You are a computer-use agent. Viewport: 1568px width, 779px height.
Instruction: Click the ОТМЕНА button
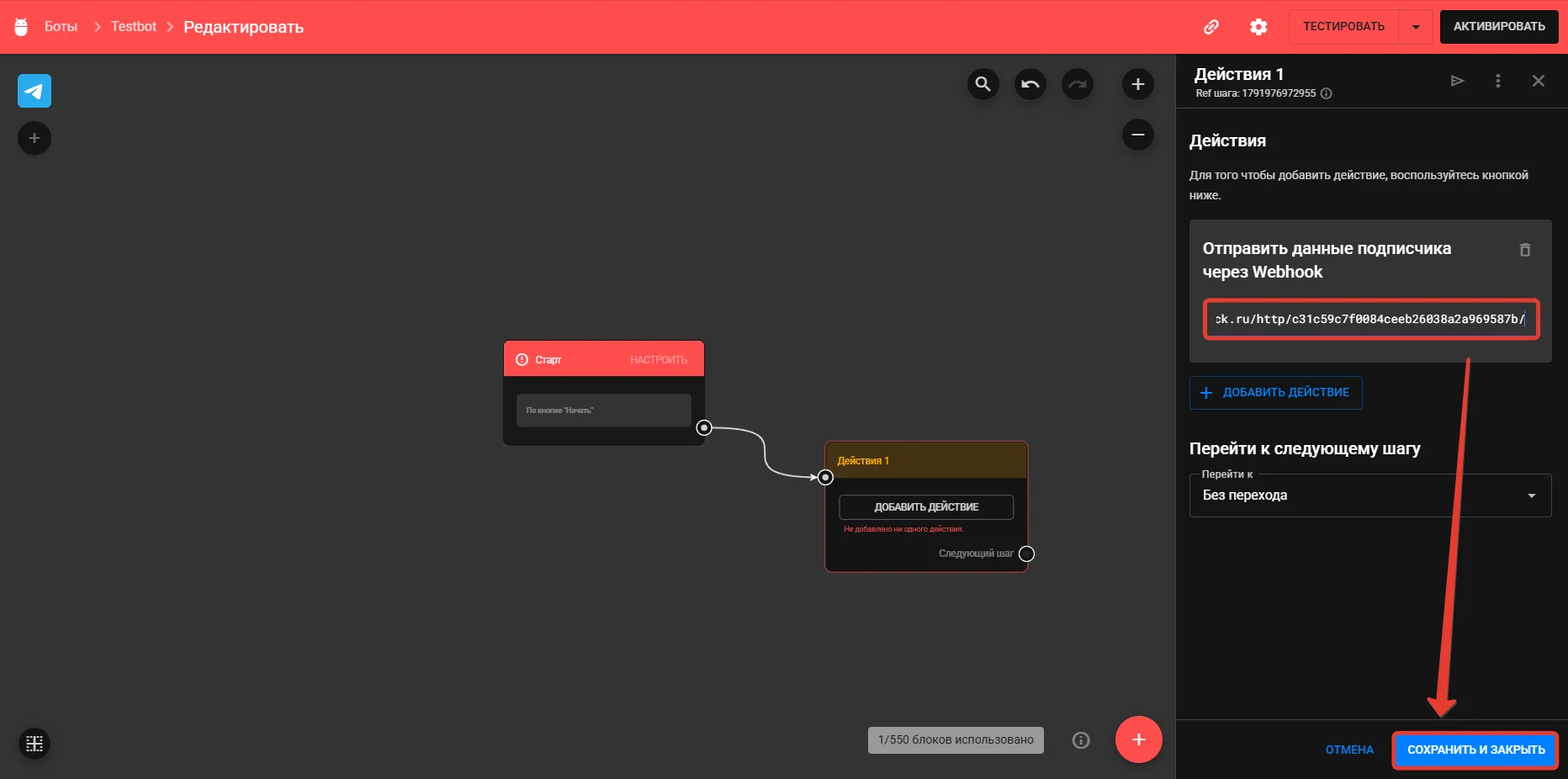pyautogui.click(x=1349, y=750)
